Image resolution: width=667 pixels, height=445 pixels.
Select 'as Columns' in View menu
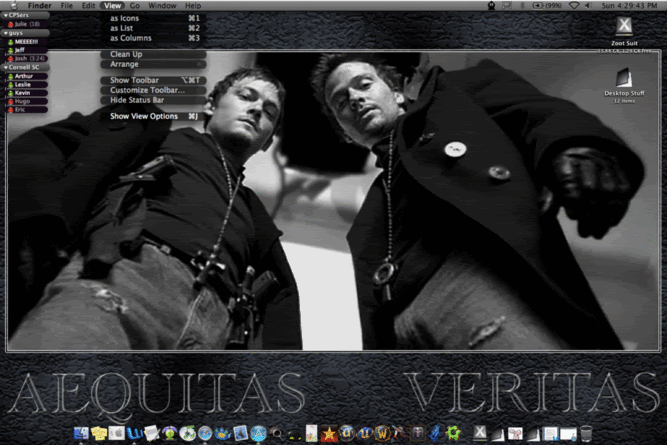point(131,38)
